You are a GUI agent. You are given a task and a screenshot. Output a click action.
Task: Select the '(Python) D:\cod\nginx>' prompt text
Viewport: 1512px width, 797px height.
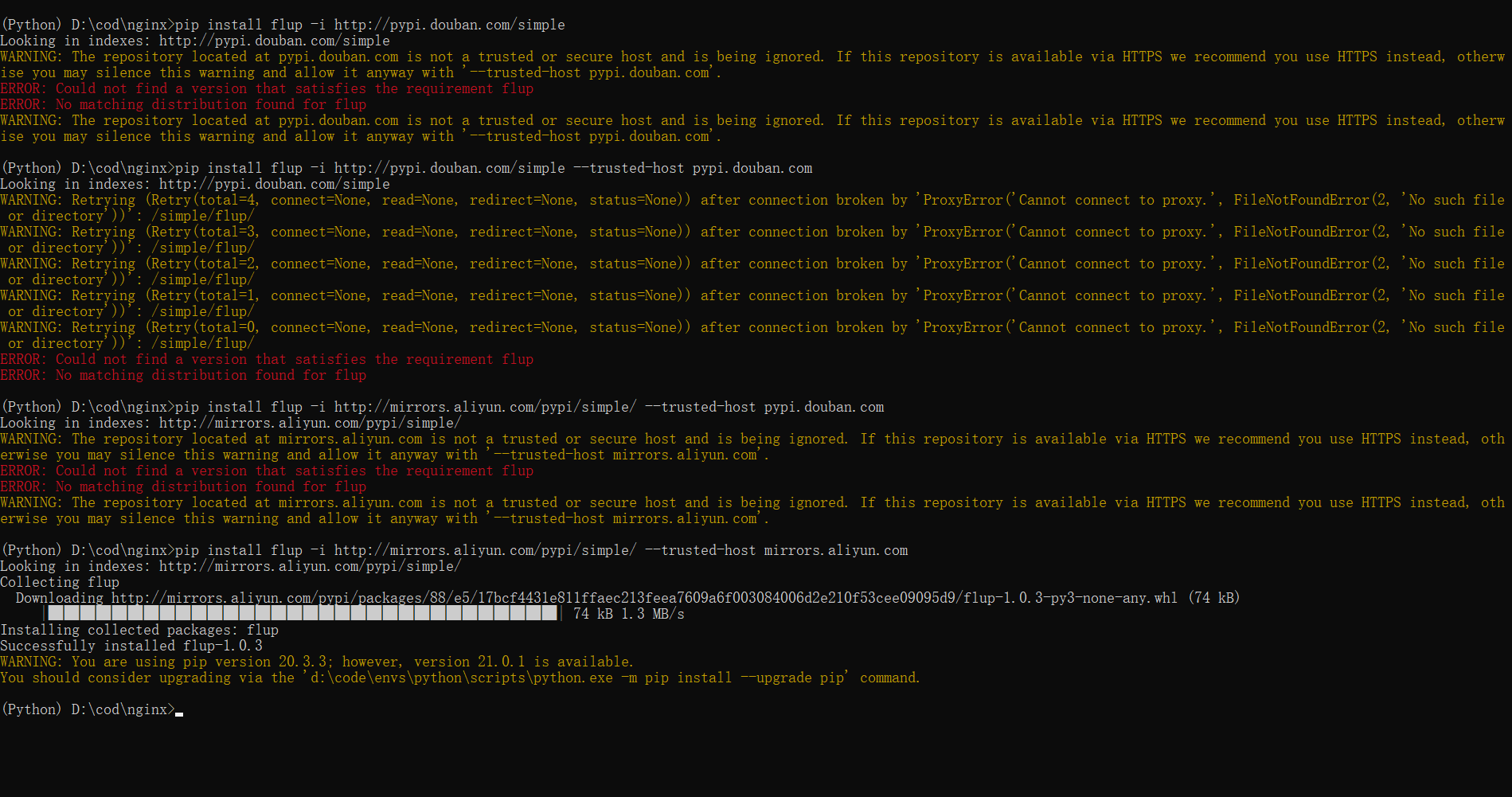click(88, 709)
